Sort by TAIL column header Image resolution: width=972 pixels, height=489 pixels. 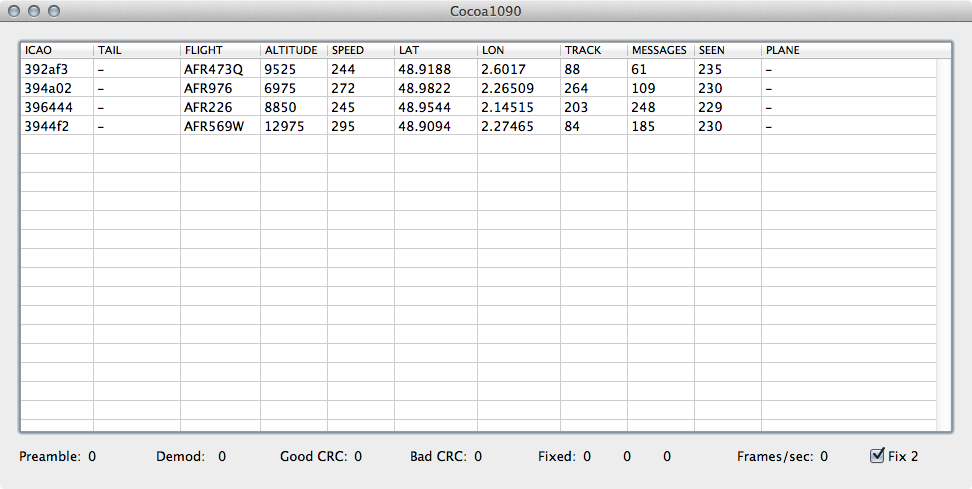tap(137, 50)
